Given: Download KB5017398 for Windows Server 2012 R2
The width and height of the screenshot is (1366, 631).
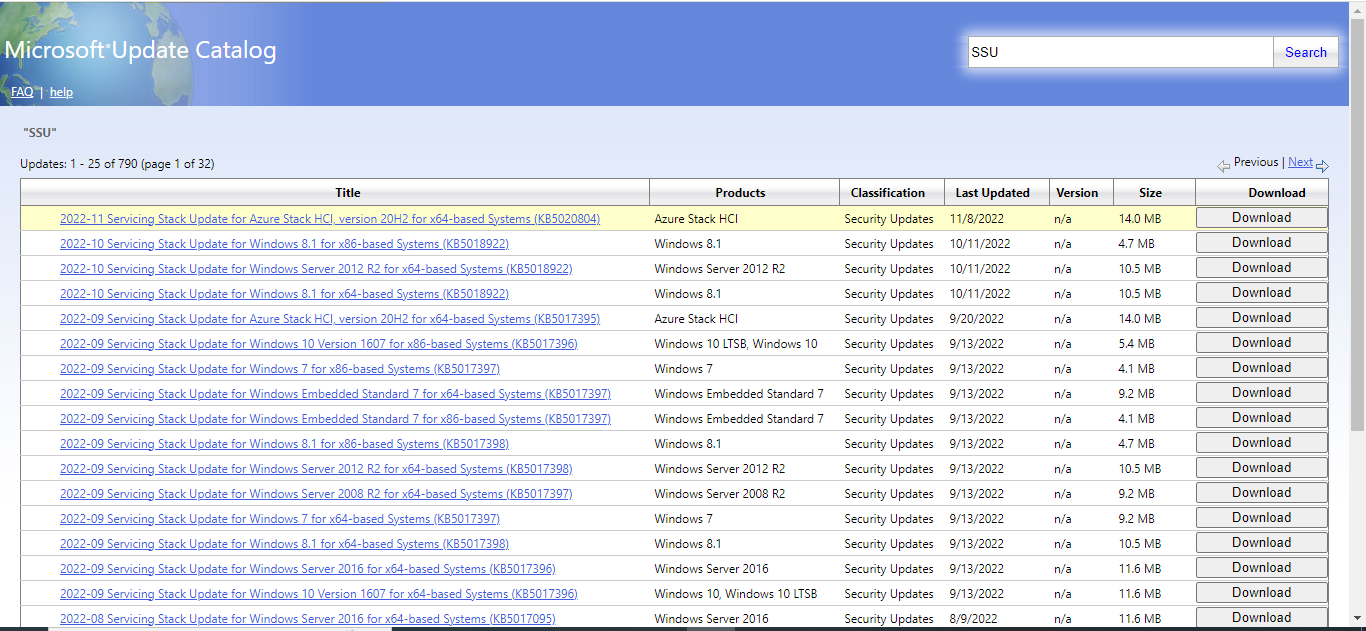Looking at the screenshot, I should (1261, 468).
